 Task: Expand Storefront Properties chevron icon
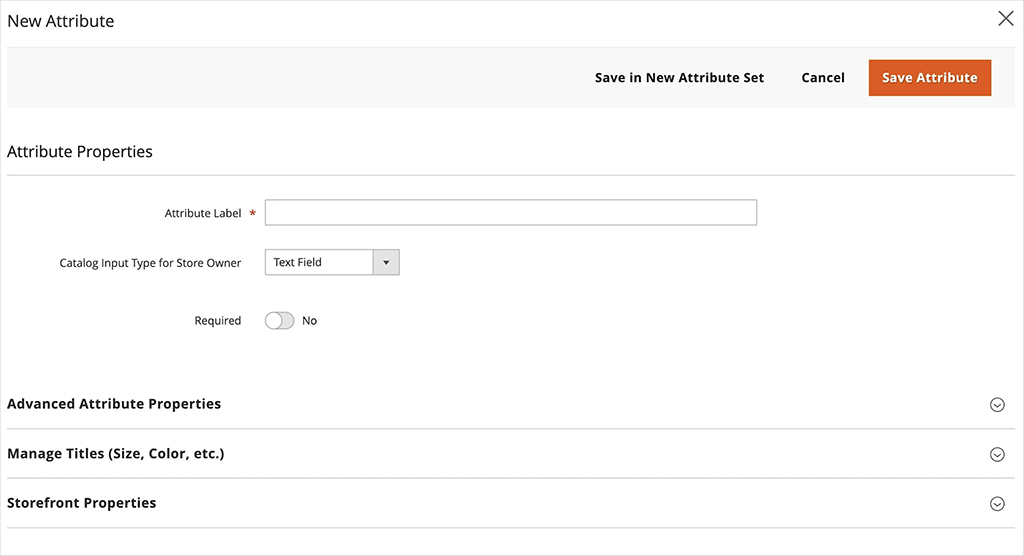(997, 503)
